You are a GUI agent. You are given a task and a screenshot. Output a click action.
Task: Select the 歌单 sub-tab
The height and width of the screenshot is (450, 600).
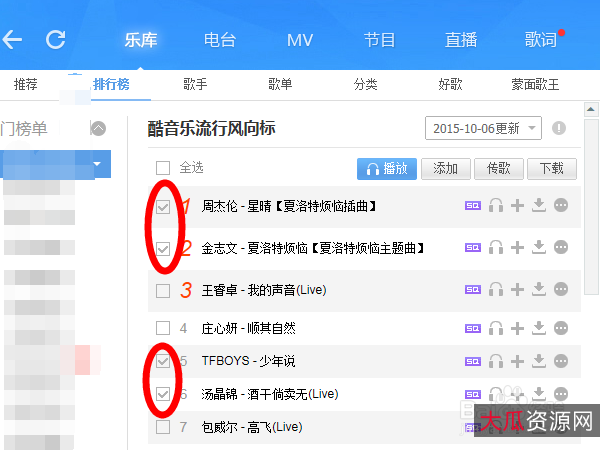(x=280, y=84)
